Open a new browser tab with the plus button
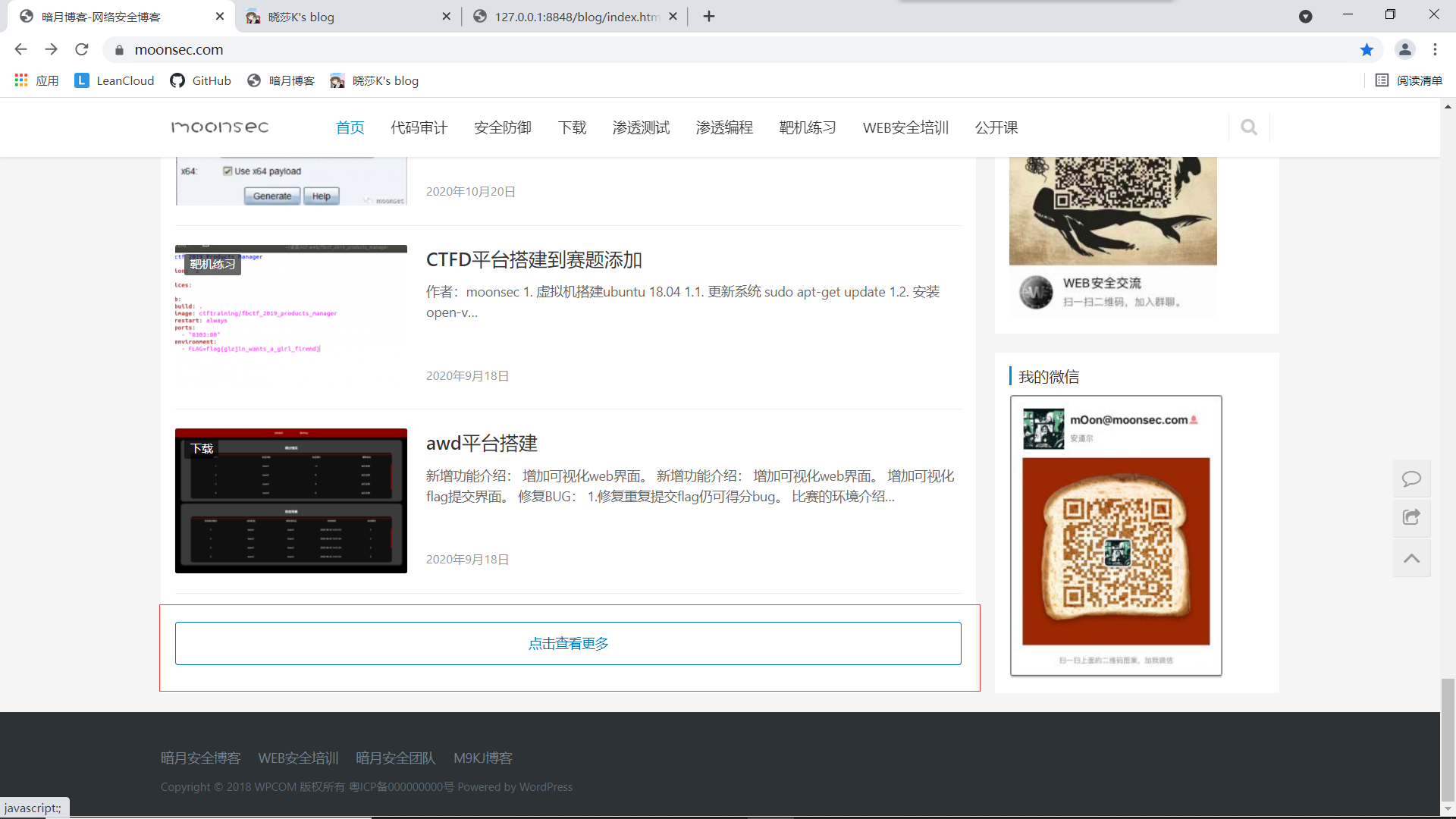Viewport: 1456px width, 819px height. (709, 16)
